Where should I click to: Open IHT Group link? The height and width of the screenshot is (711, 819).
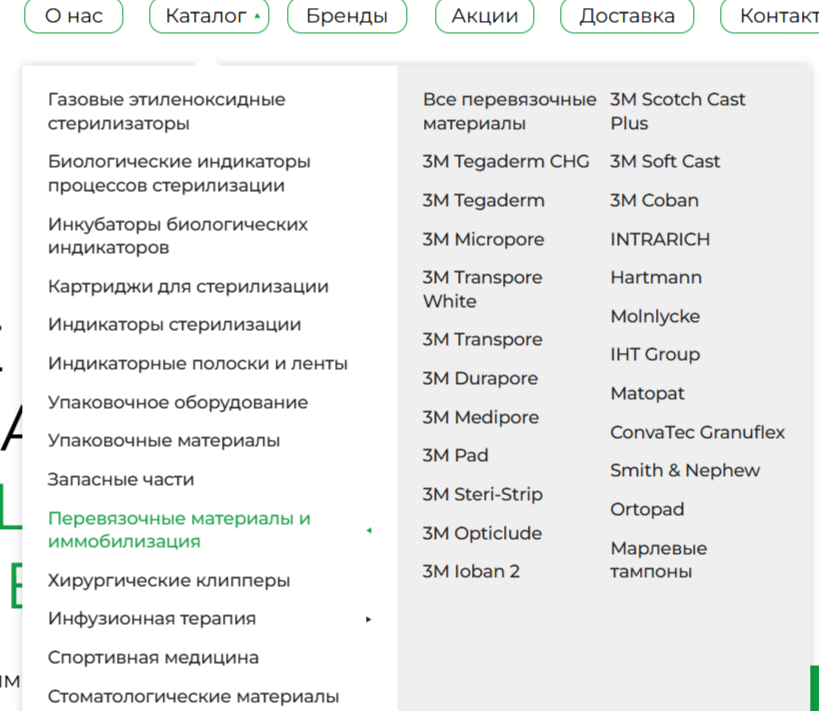tap(655, 355)
